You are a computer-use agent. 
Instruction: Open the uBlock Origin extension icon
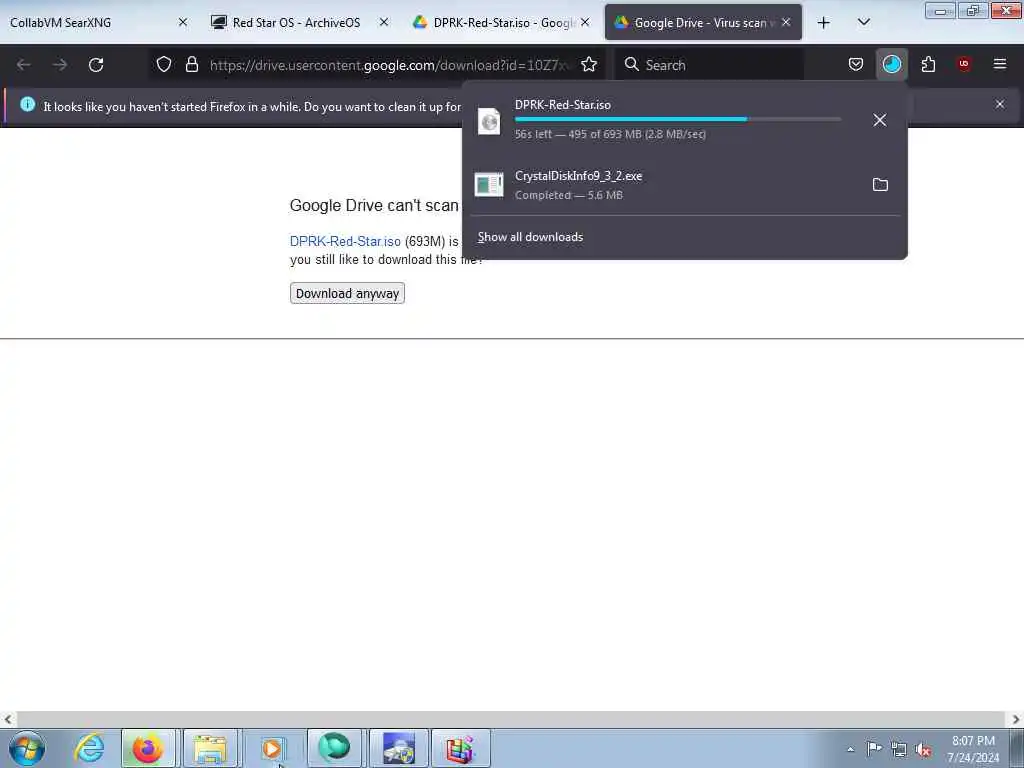(x=964, y=64)
